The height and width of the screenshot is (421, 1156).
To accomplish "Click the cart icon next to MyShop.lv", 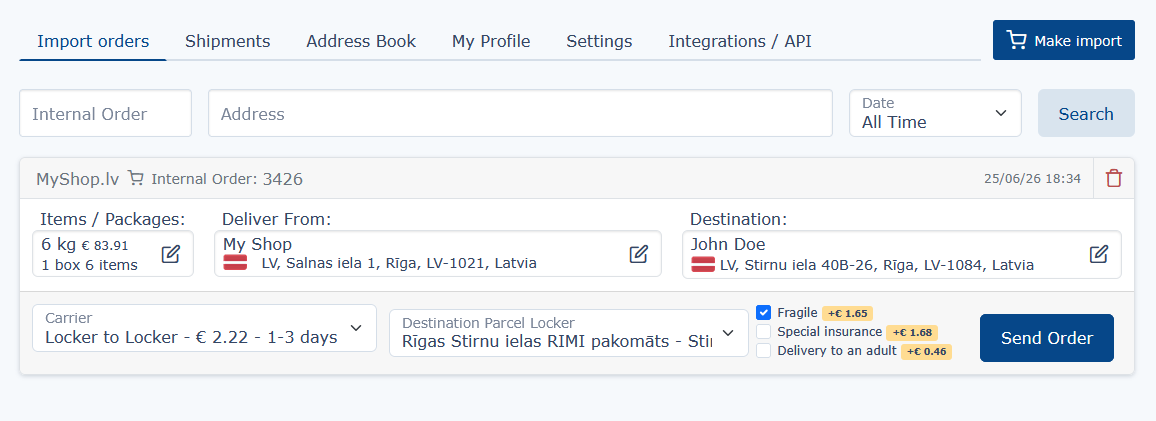I will pos(136,178).
